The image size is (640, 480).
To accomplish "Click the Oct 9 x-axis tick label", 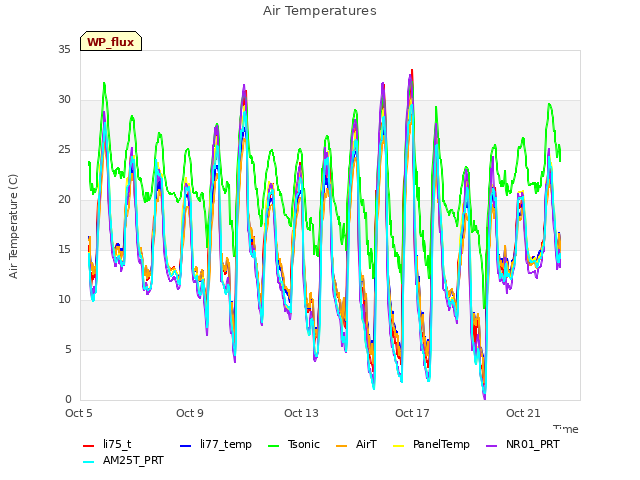I will [190, 413].
